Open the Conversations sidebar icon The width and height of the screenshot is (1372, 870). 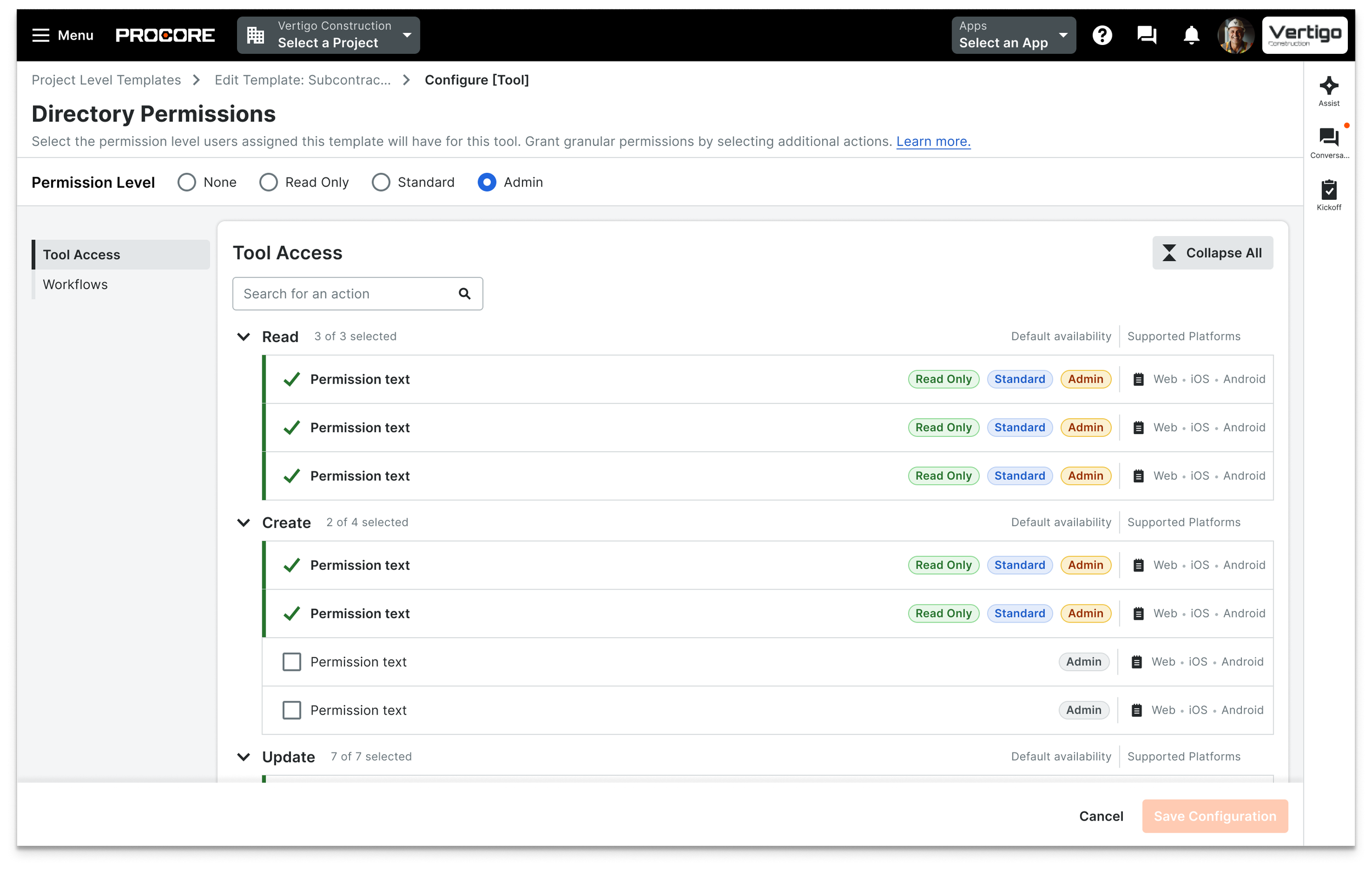click(1328, 138)
